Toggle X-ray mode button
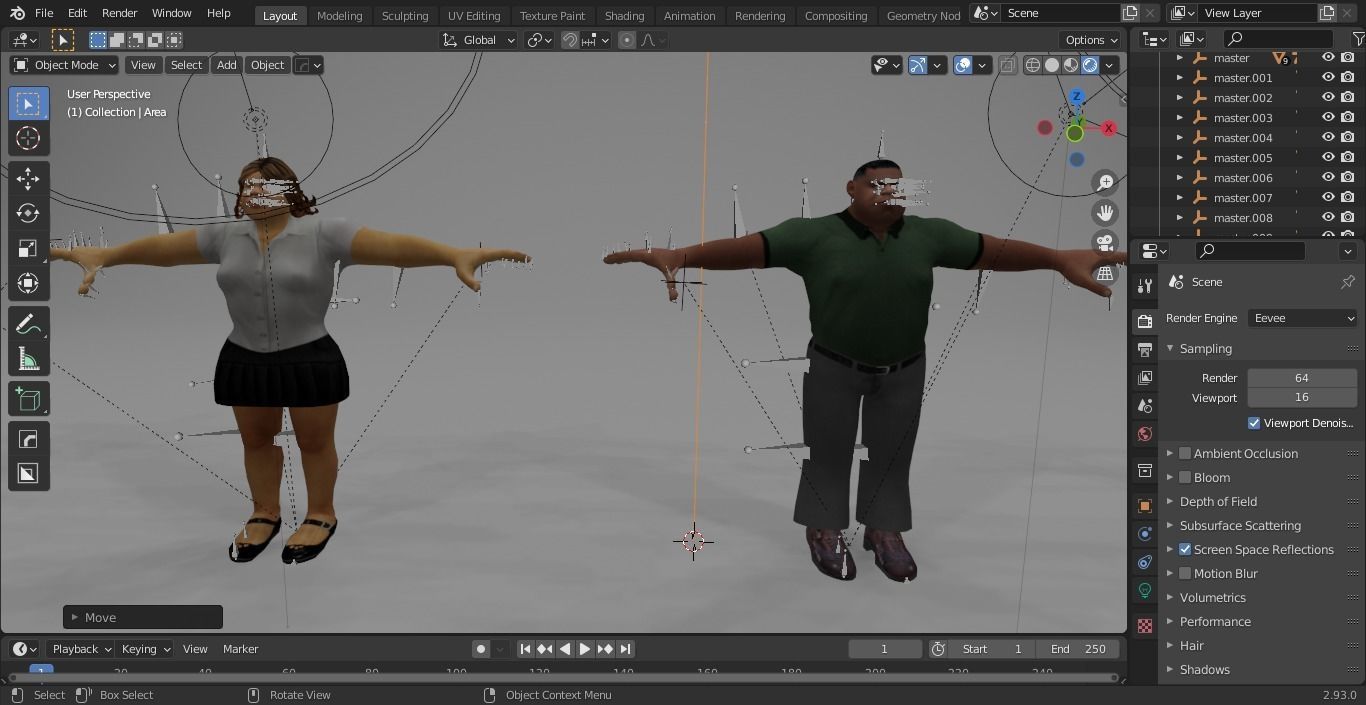Viewport: 1366px width, 705px height. click(x=1007, y=65)
